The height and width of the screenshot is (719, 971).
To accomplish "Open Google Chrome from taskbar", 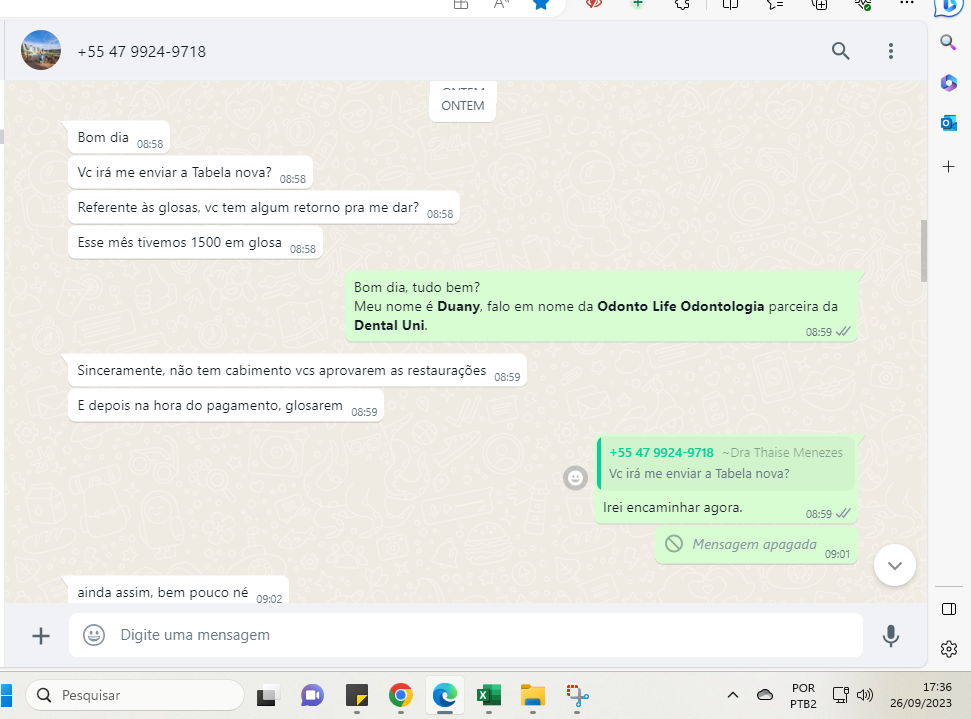I will point(401,696).
